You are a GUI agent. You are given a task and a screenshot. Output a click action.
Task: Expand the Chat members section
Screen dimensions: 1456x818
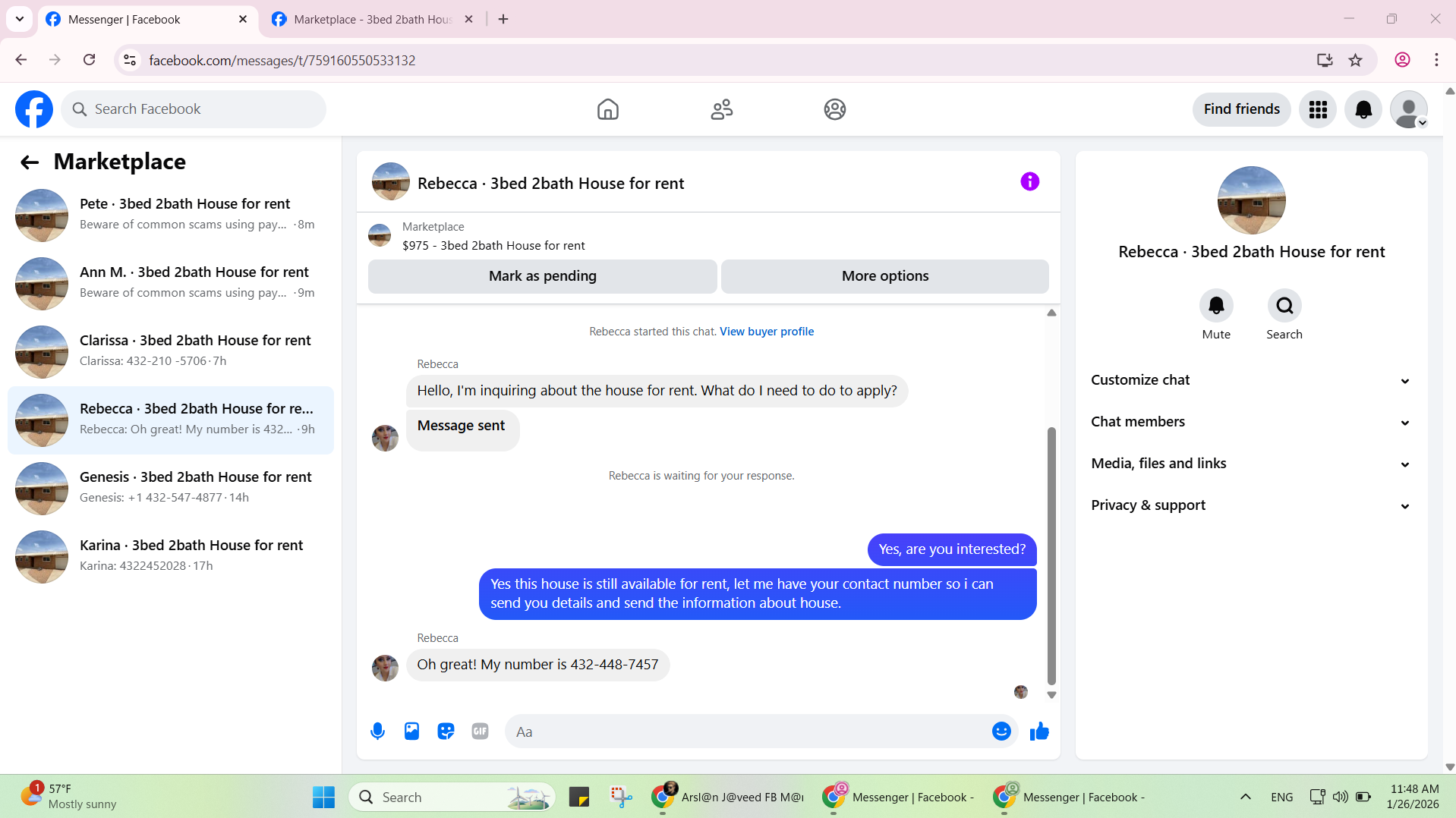click(x=1251, y=422)
